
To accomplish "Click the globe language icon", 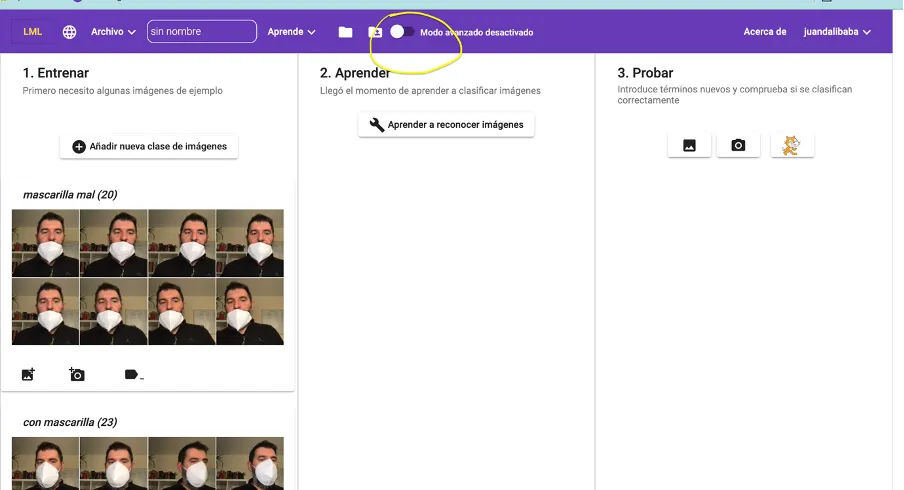I will click(69, 32).
